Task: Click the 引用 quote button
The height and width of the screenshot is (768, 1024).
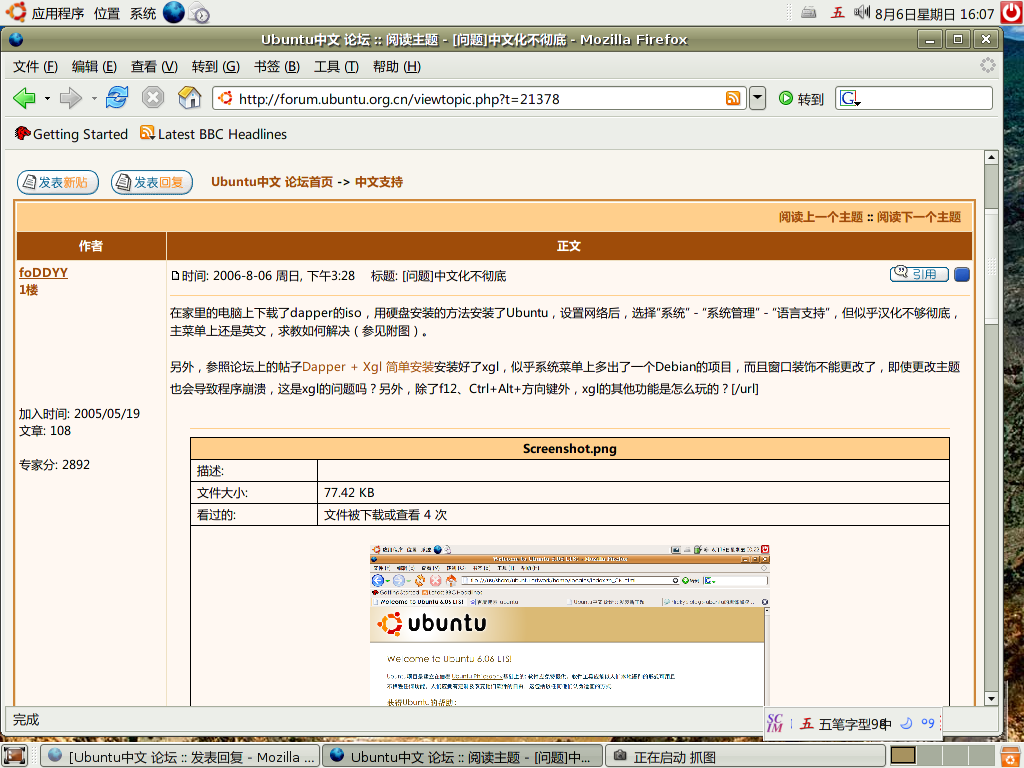Action: [919, 274]
